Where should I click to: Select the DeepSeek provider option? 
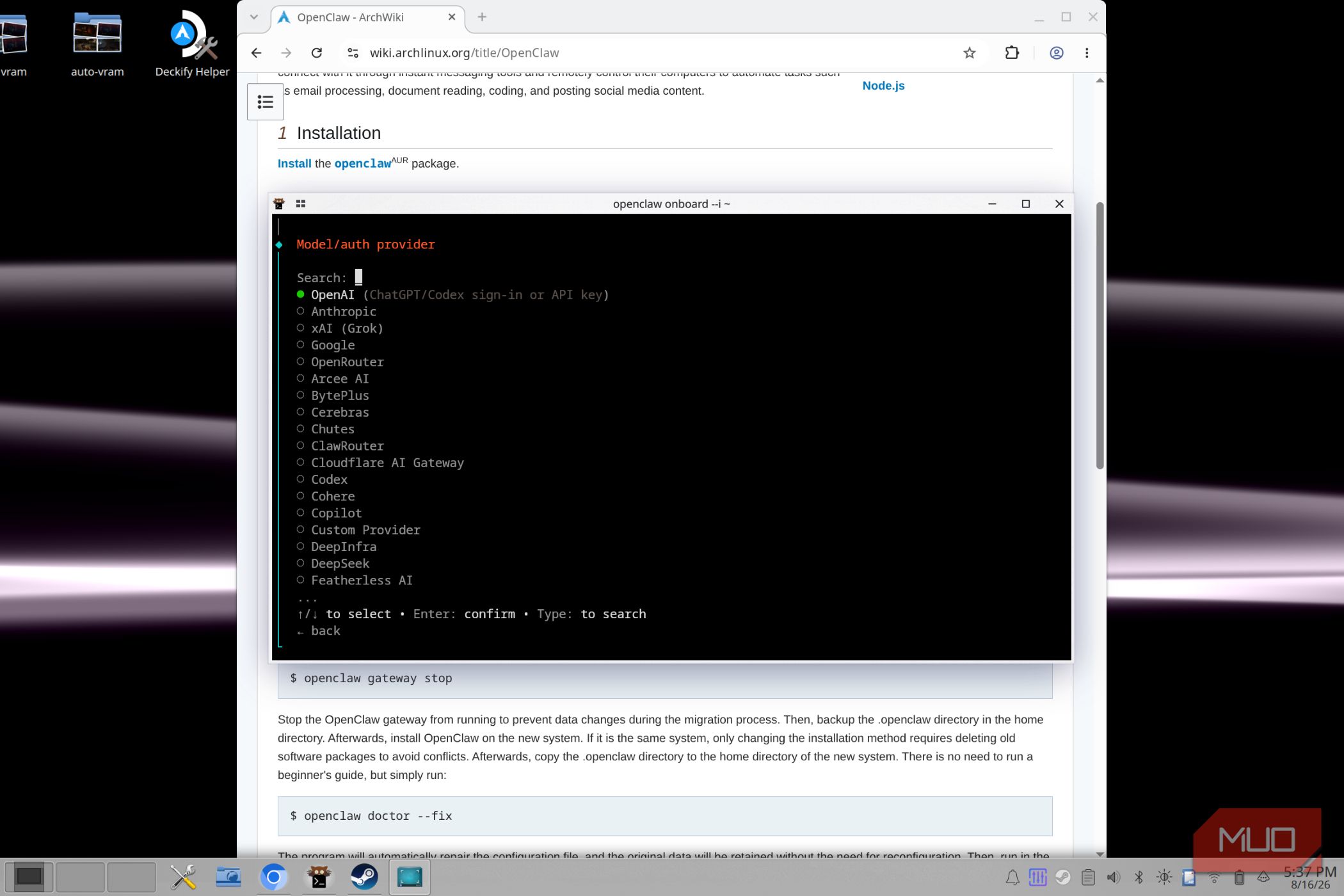[x=333, y=564]
